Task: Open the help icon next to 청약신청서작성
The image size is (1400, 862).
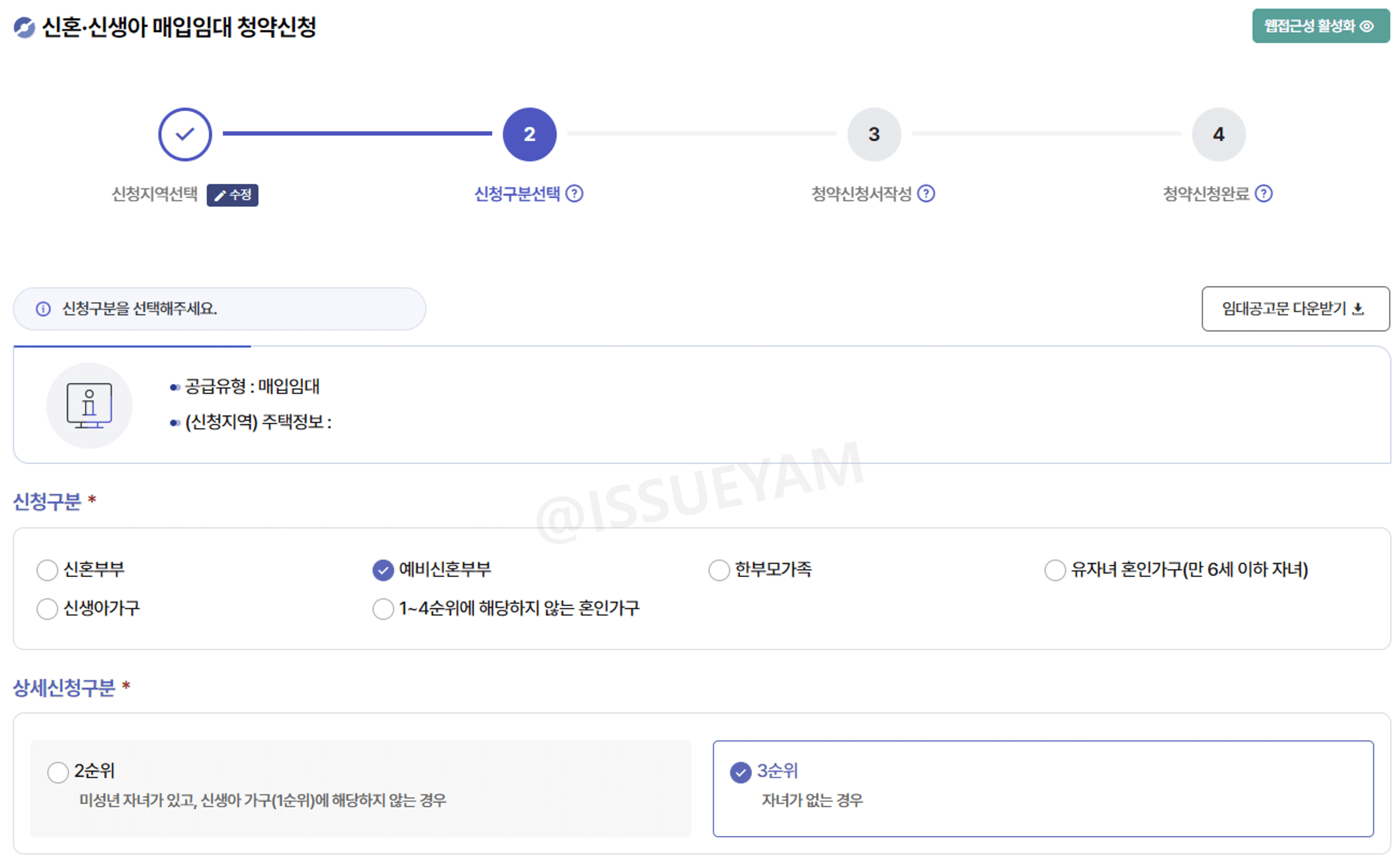Action: [926, 194]
